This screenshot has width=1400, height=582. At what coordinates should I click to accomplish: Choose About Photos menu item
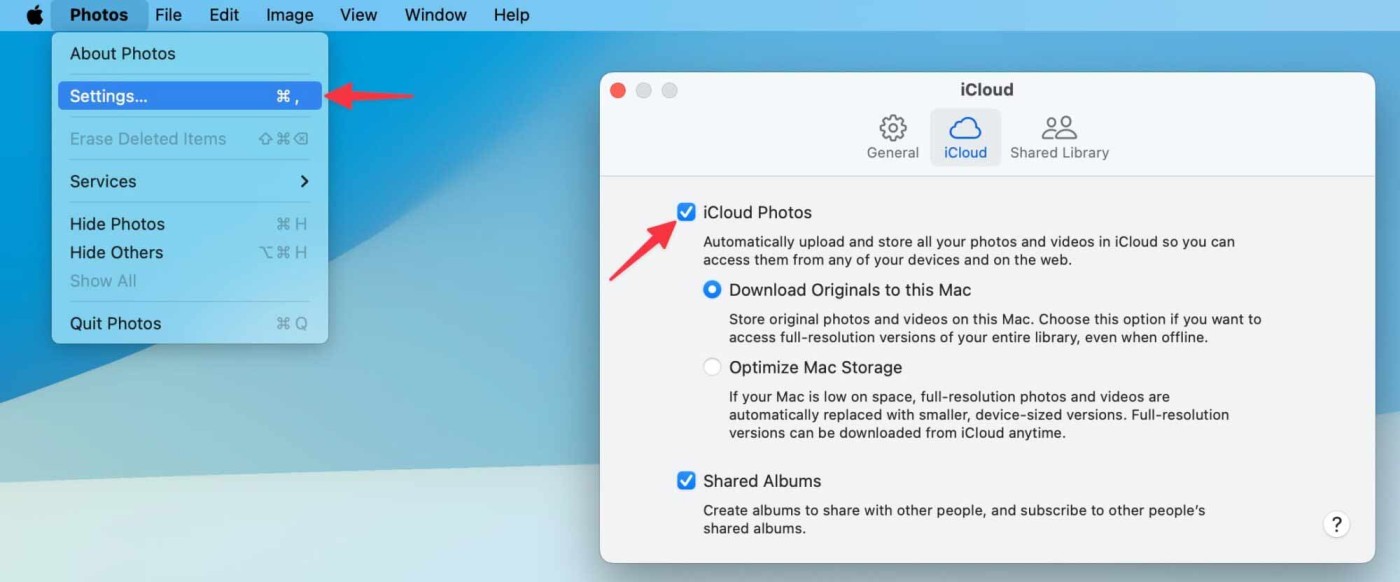122,54
